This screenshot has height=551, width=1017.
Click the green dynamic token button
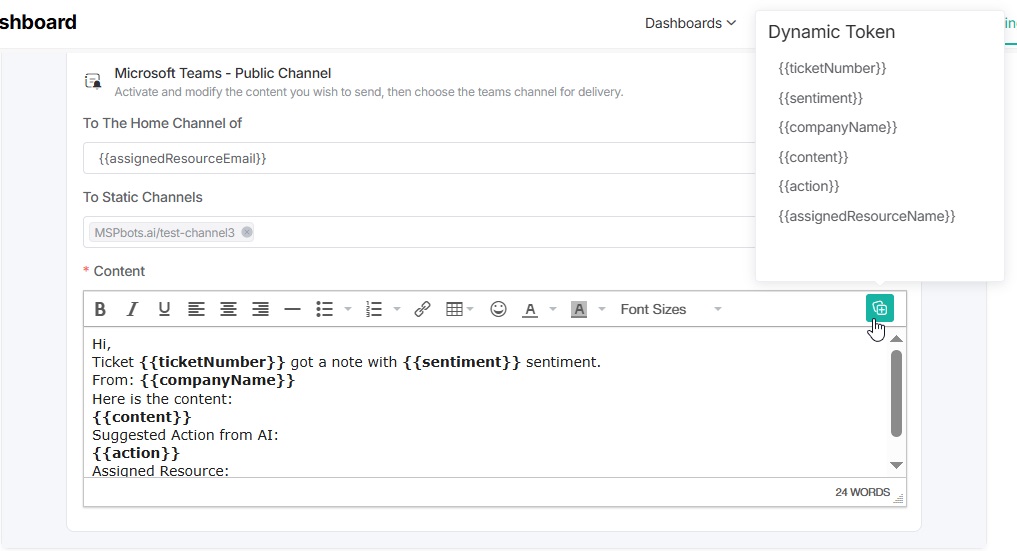[879, 309]
